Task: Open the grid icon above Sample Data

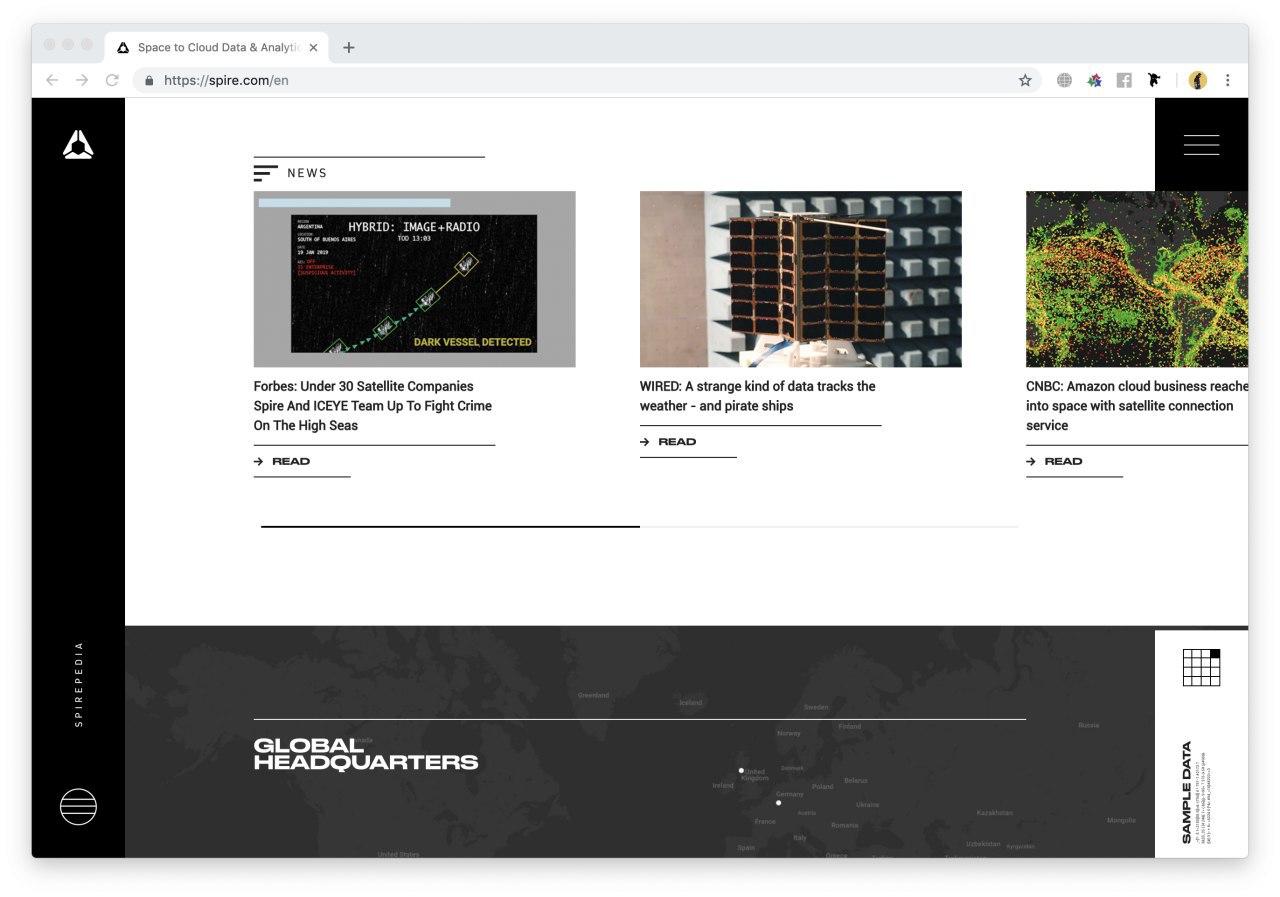Action: click(x=1201, y=667)
